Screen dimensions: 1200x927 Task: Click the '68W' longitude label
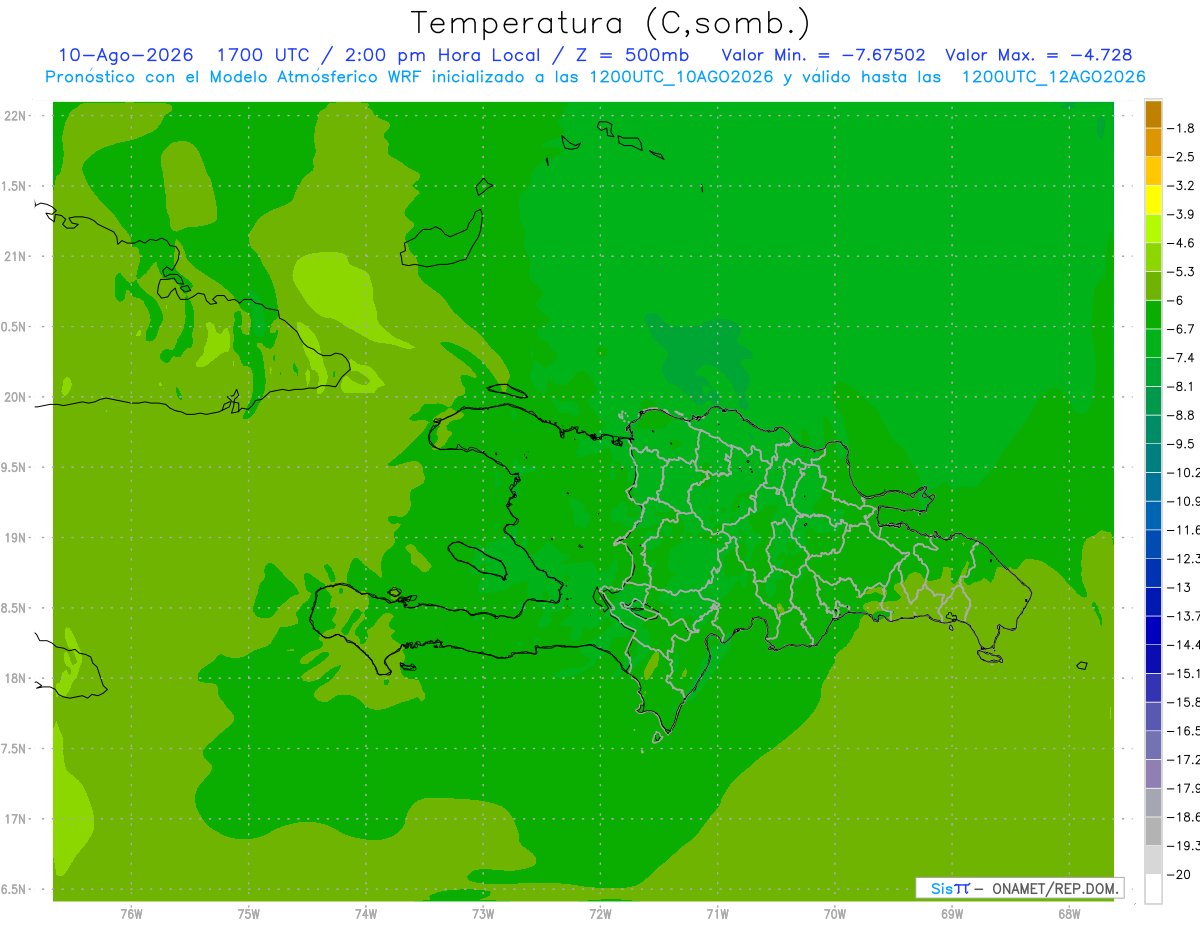[x=1069, y=914]
